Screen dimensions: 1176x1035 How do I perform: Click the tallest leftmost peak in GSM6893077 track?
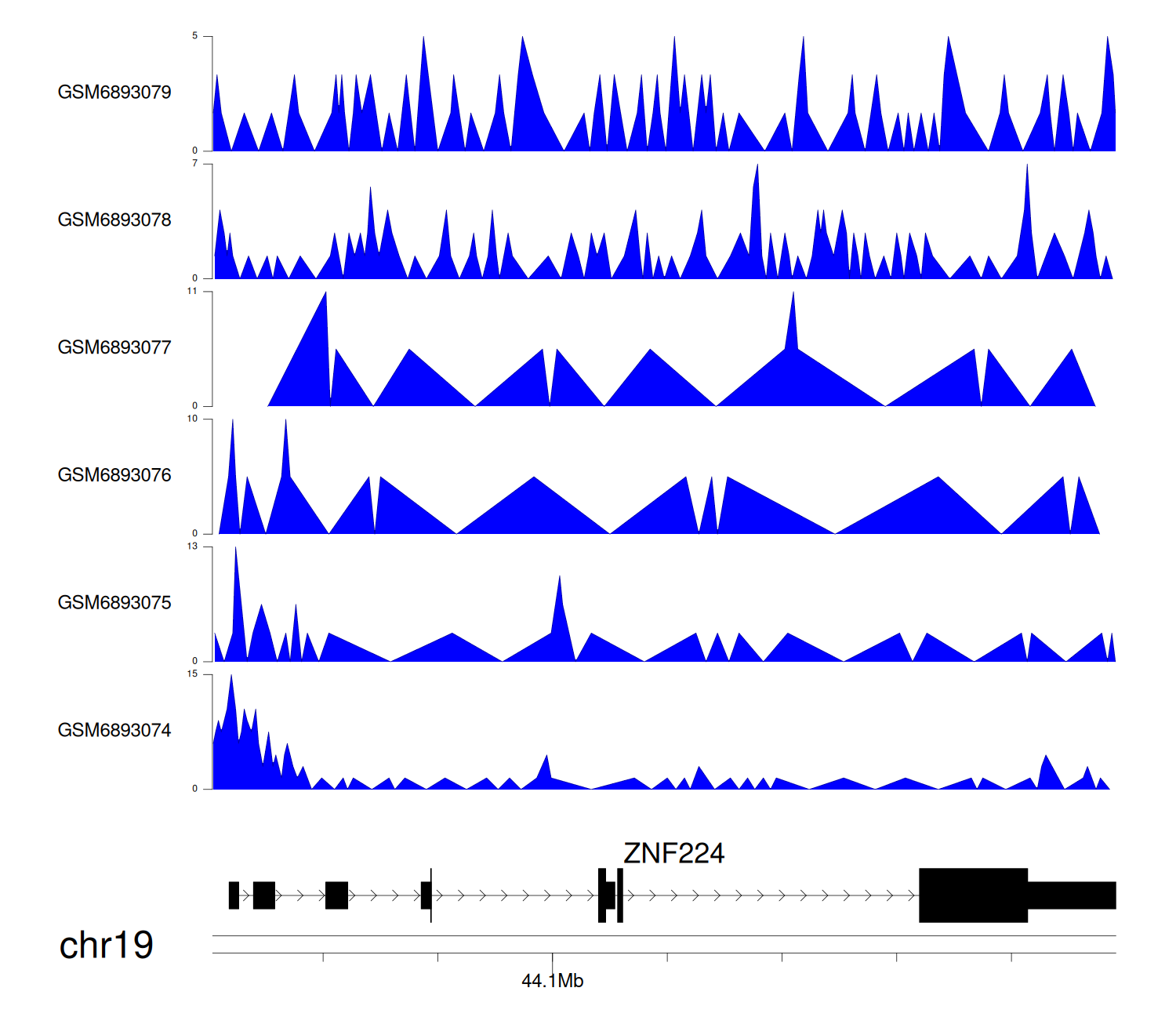point(323,314)
